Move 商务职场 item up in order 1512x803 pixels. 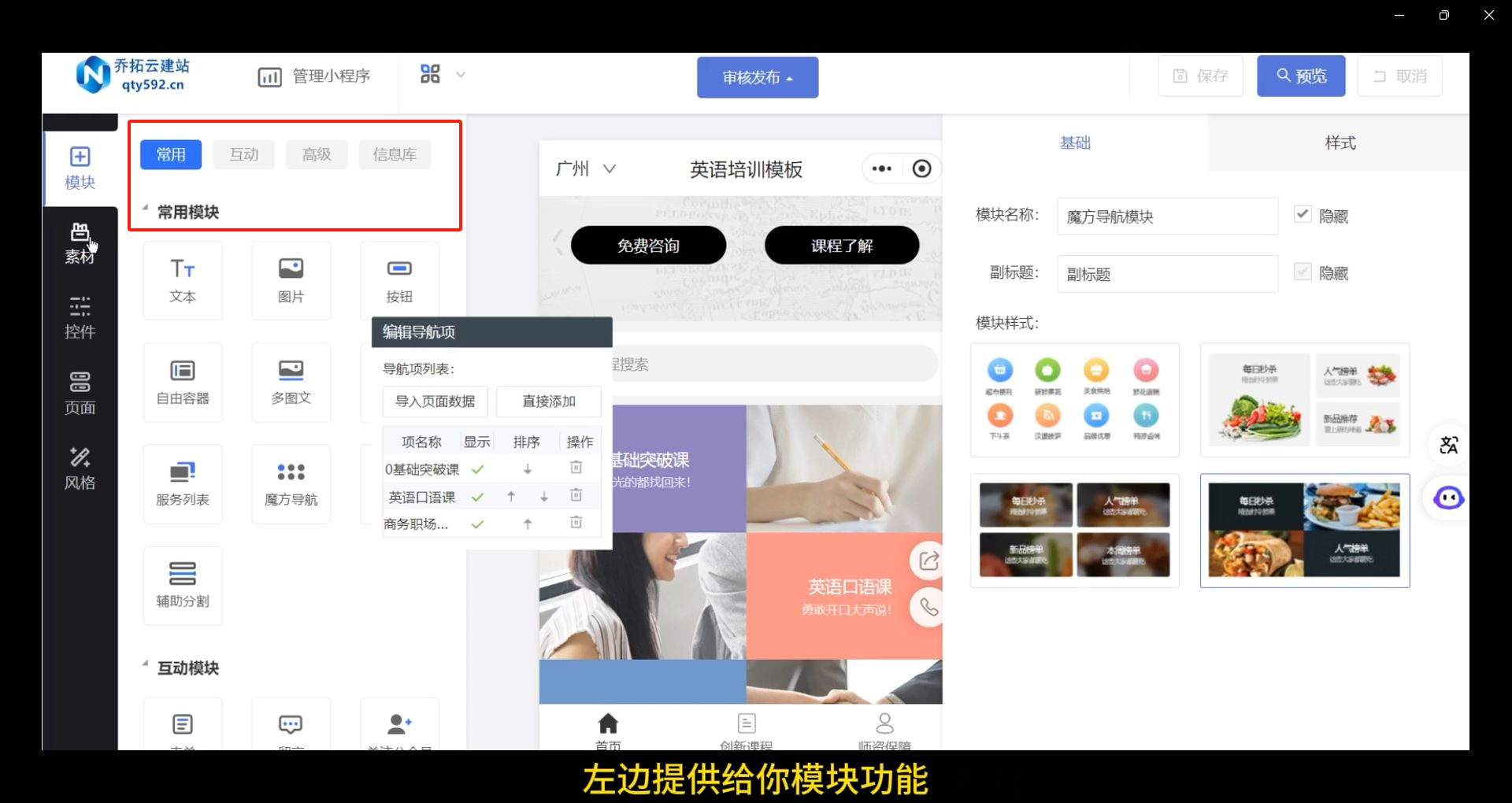click(x=528, y=524)
